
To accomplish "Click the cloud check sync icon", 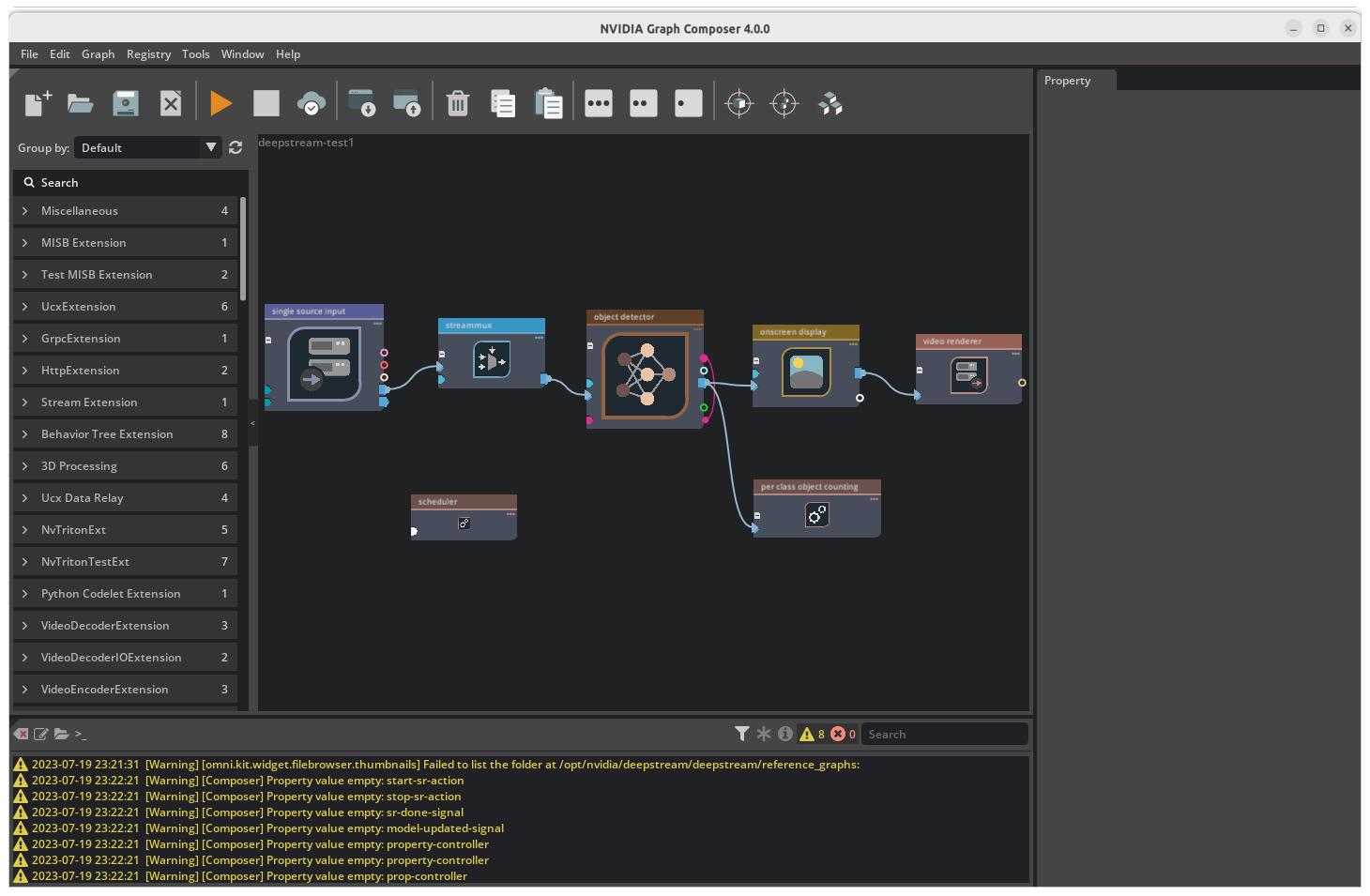I will click(312, 103).
